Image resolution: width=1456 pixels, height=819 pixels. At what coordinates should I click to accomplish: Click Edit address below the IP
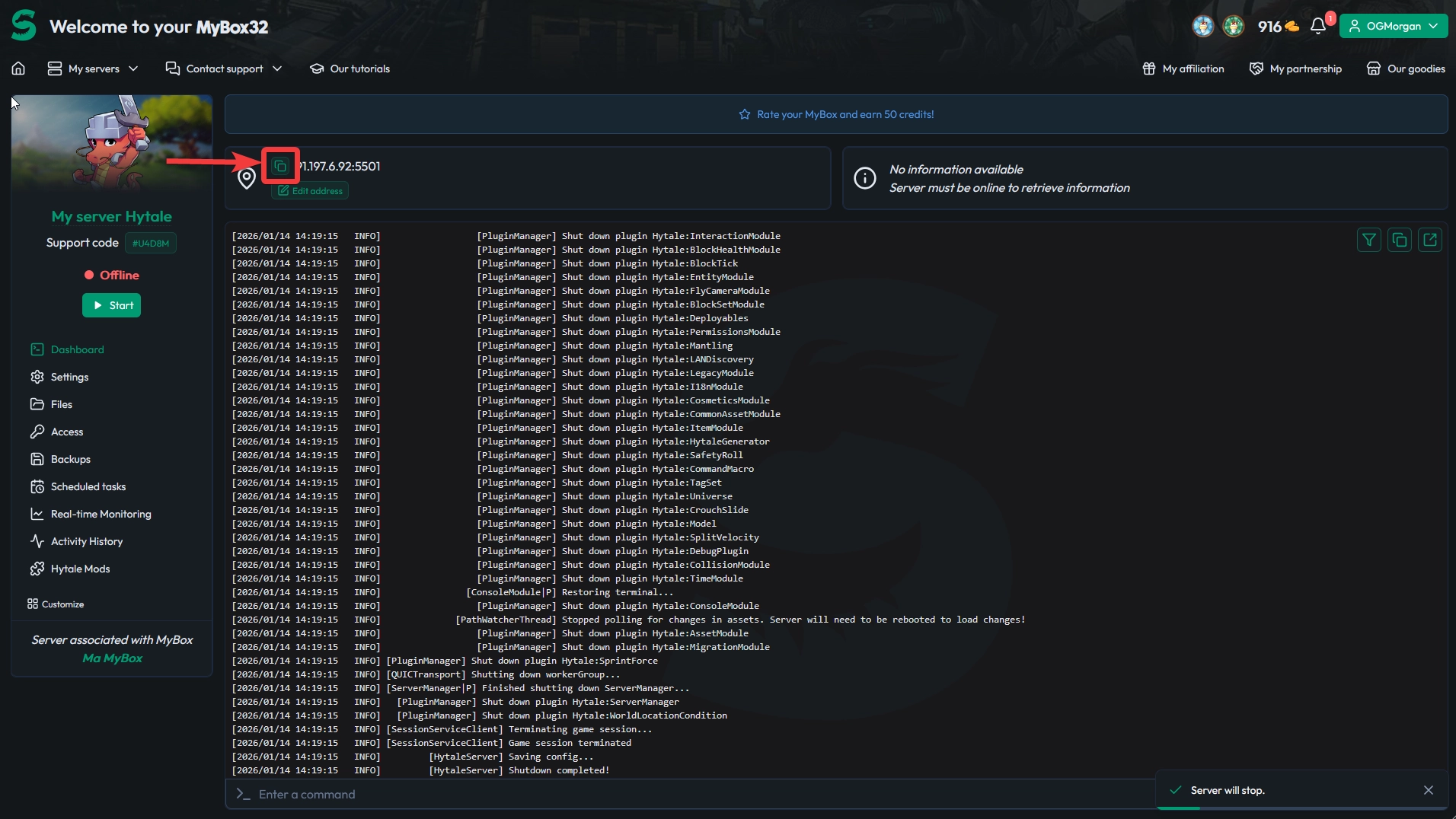click(x=308, y=190)
